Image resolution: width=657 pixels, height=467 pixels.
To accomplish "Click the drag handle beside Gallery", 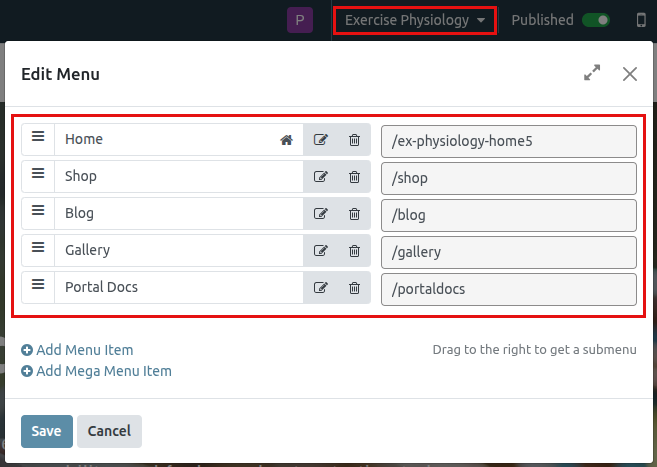I will (38, 249).
